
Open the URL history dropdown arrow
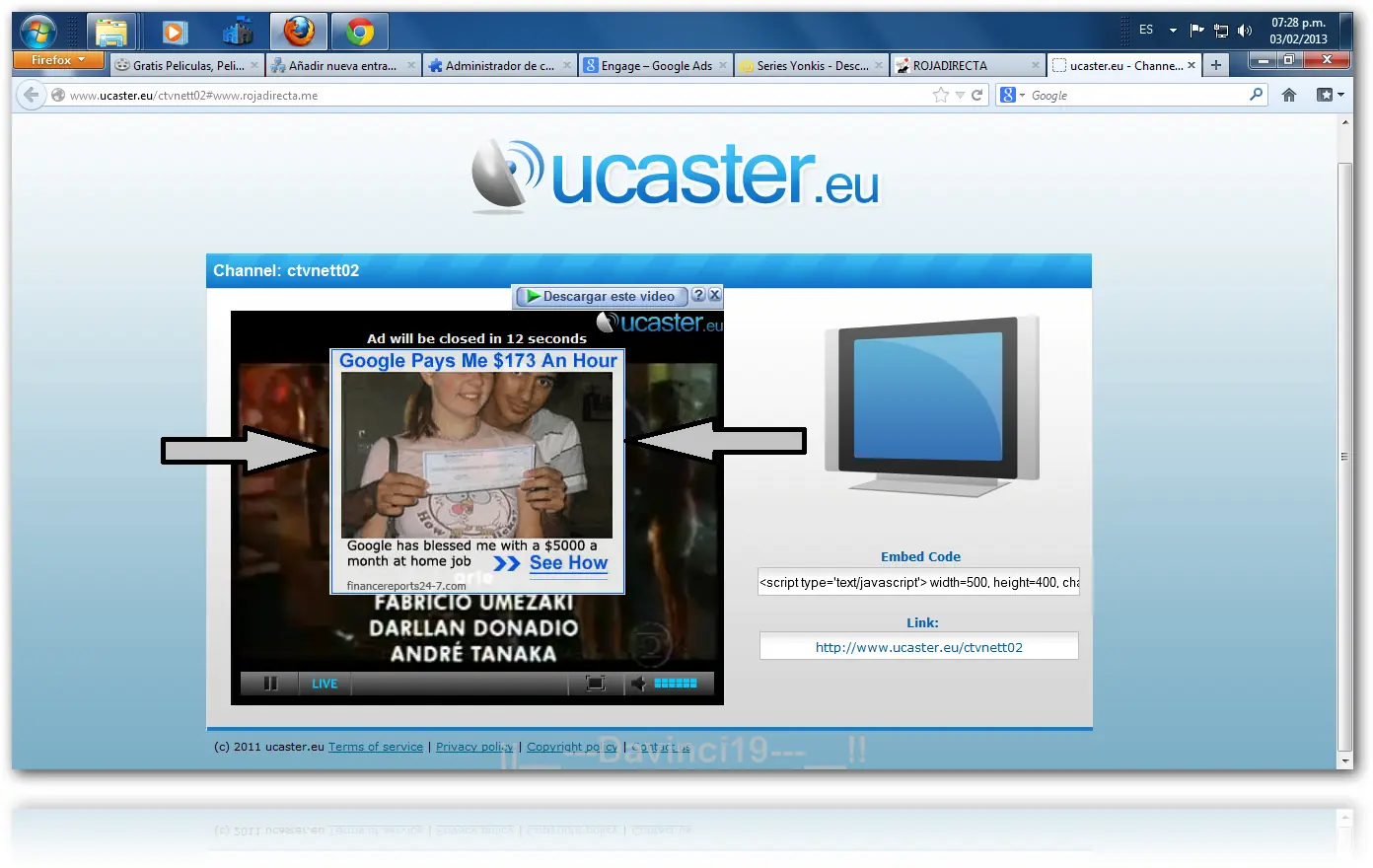click(x=959, y=96)
